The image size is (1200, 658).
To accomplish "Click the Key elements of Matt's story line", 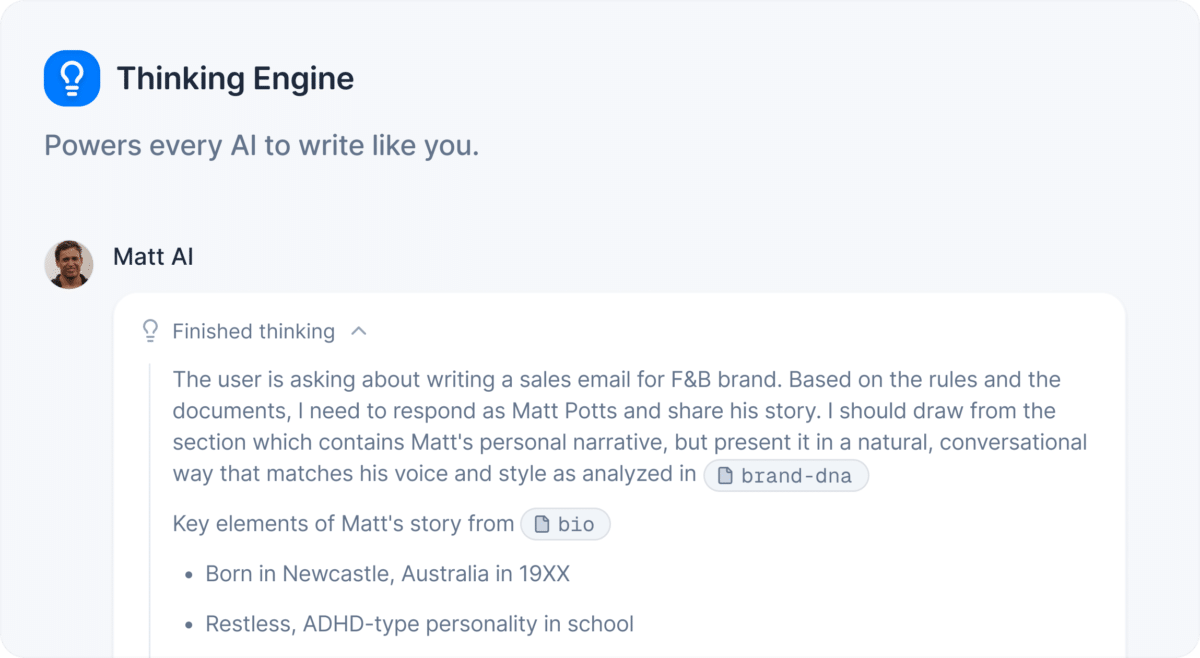I will click(343, 524).
